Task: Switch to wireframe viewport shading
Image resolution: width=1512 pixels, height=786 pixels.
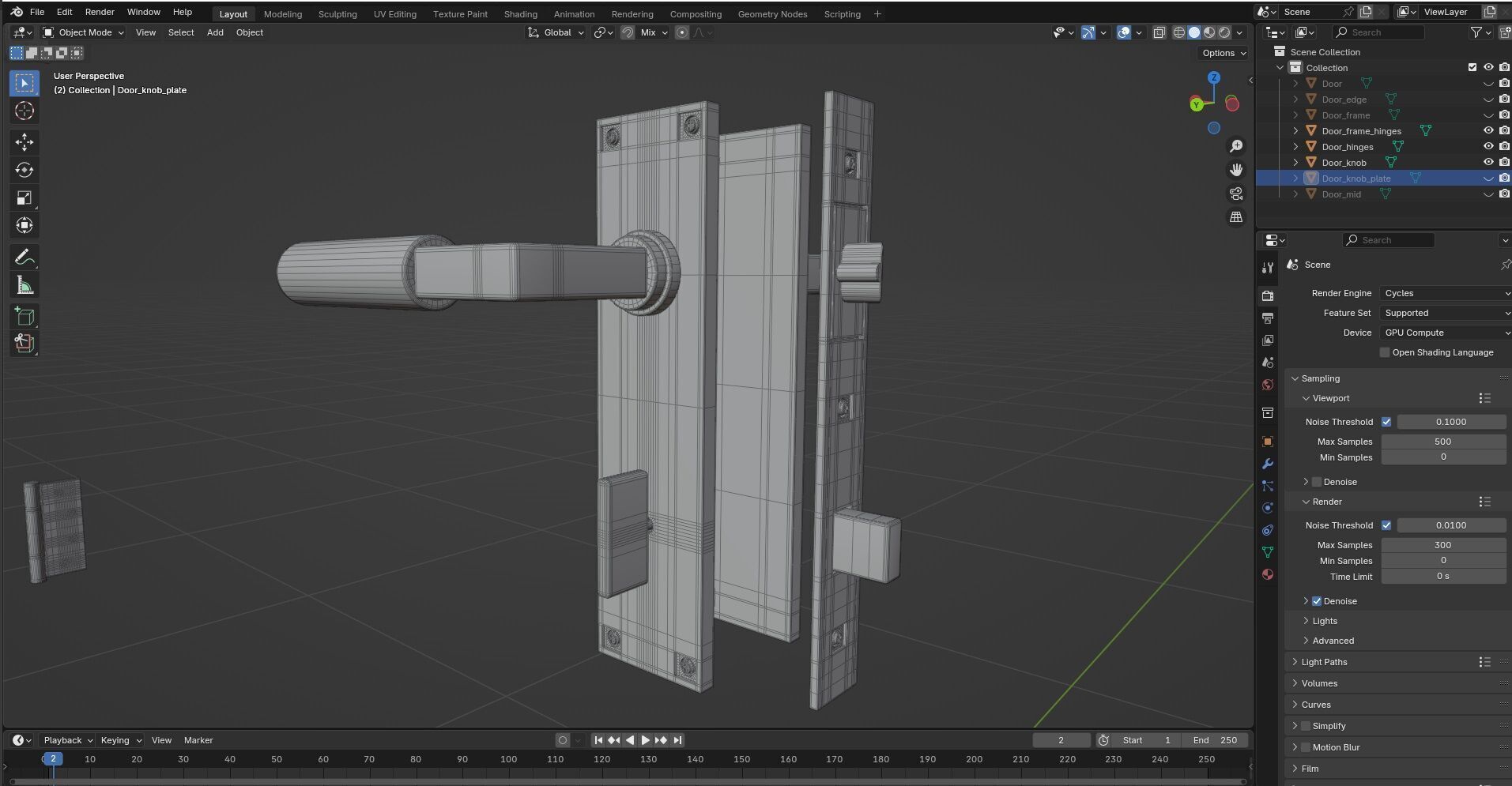Action: point(1179,32)
